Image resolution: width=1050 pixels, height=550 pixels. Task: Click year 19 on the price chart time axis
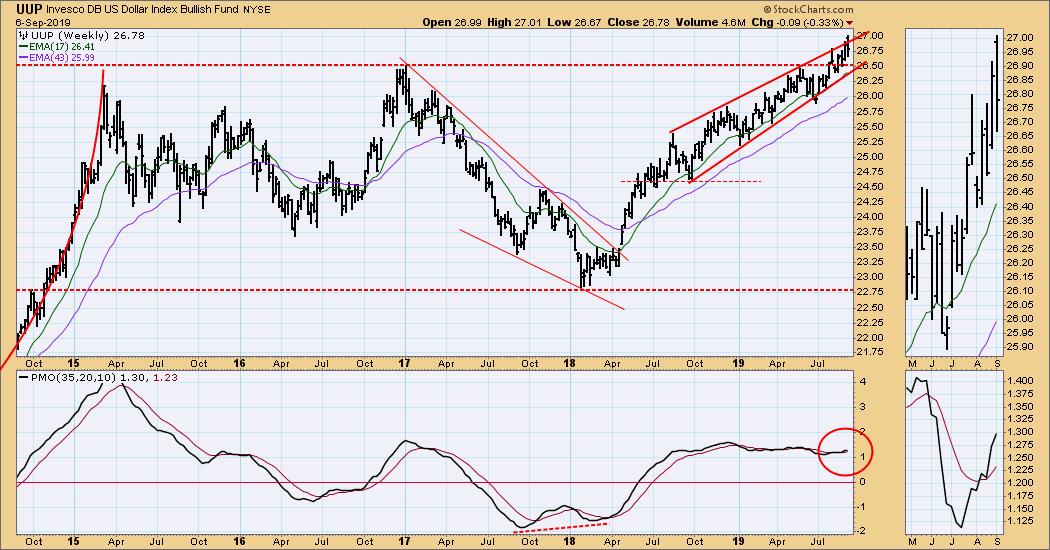point(738,363)
